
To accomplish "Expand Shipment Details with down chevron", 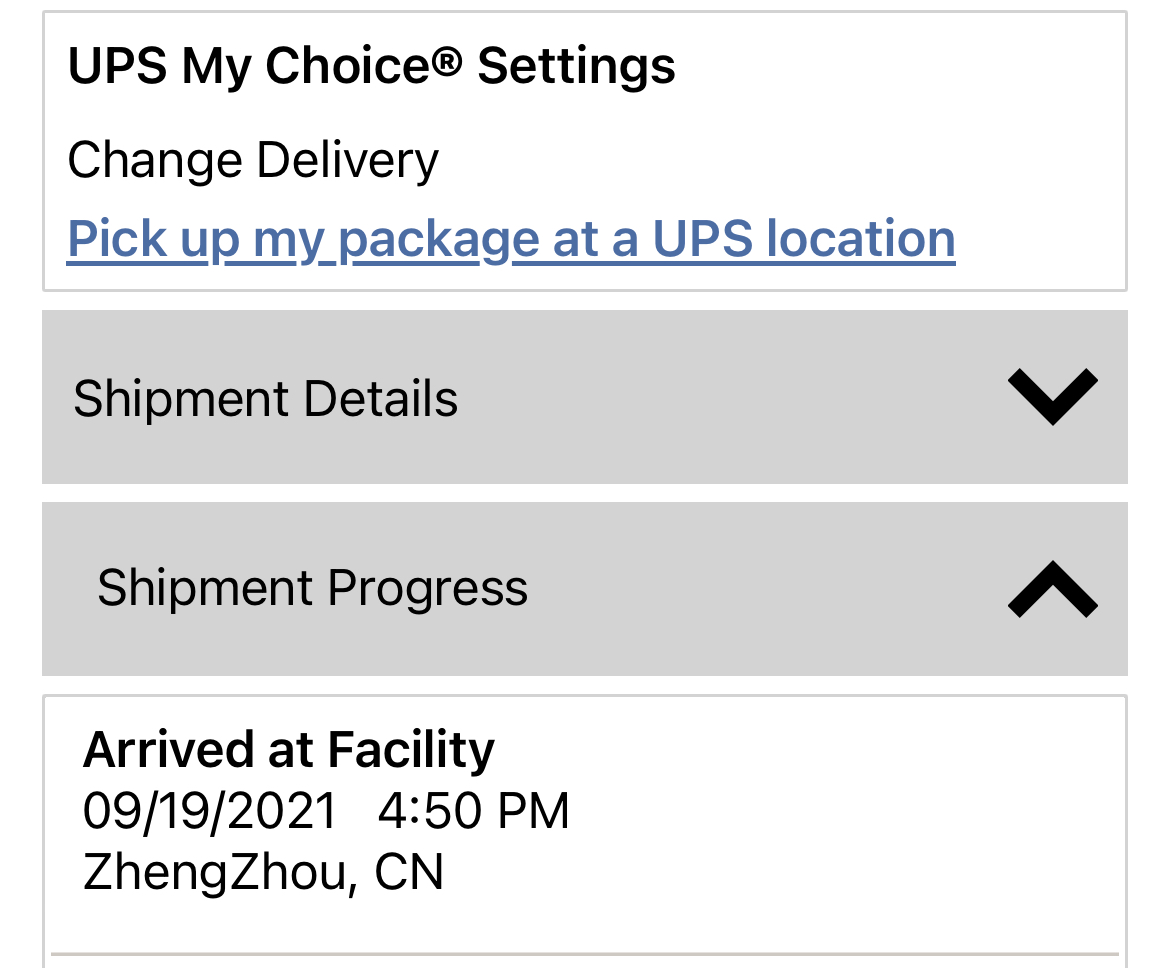I will 1052,397.
